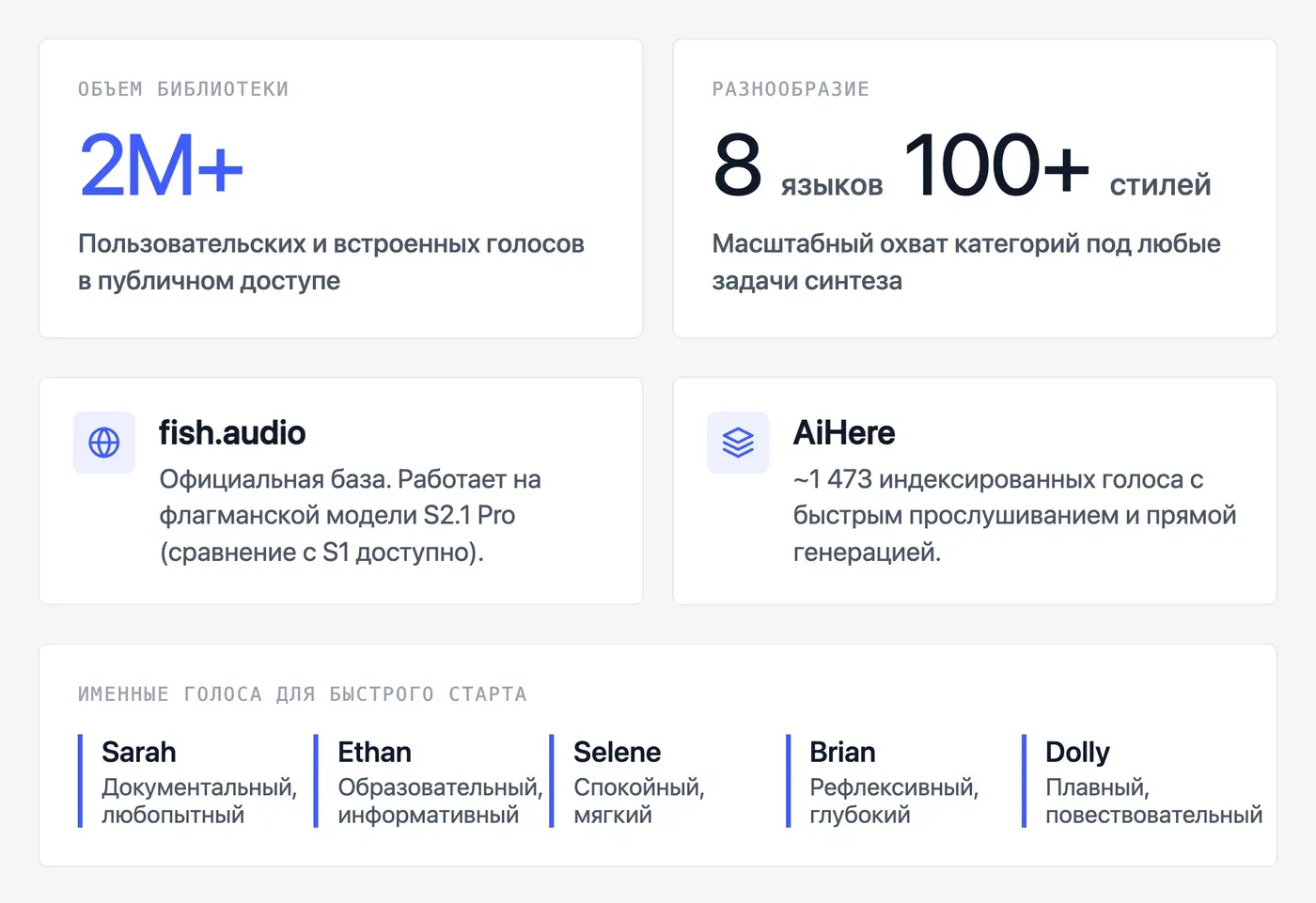
Task: Select the Dolly voice name
Action: pos(1077,753)
